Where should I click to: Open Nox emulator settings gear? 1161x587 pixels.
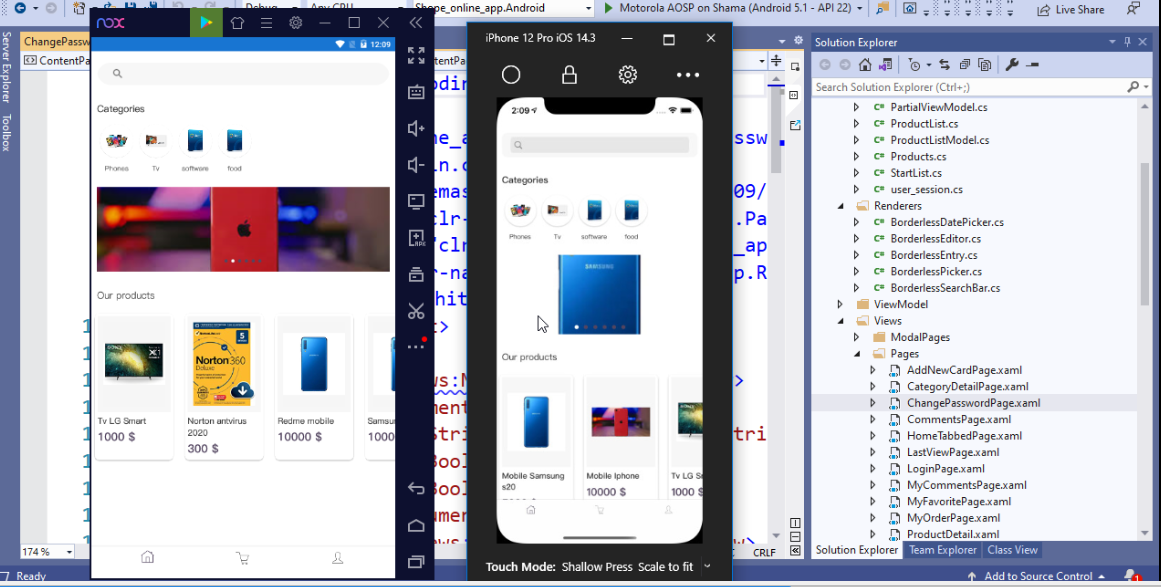[295, 23]
